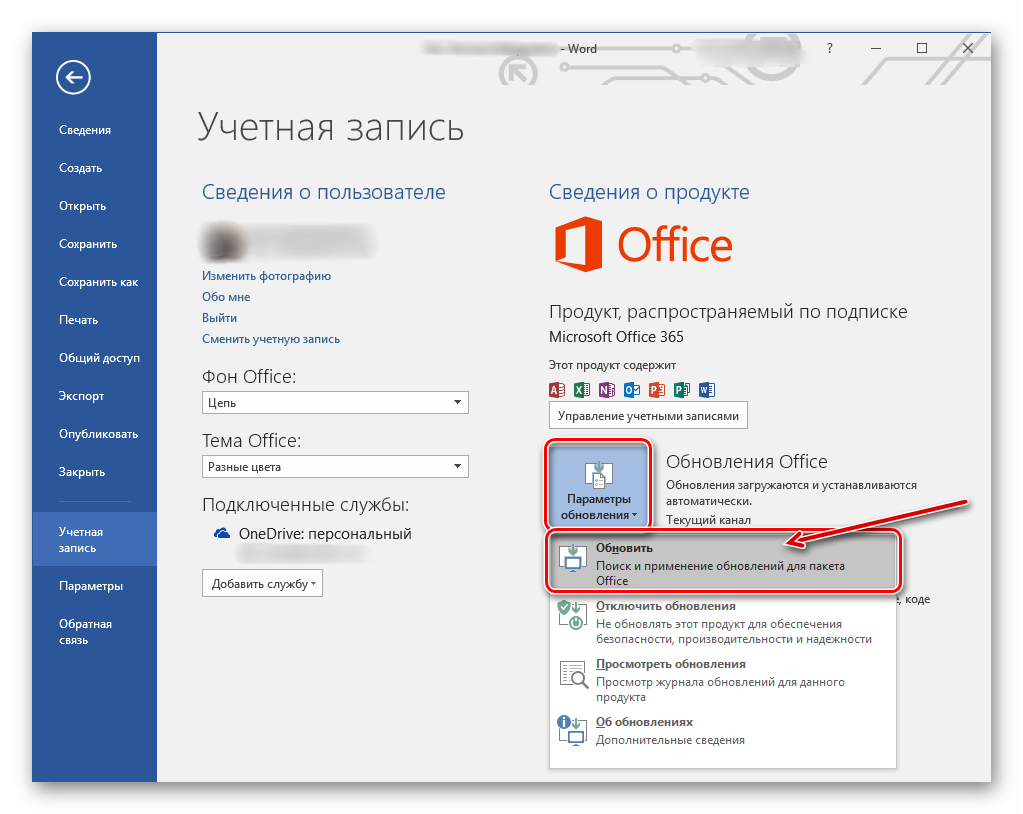The image size is (1023, 814).
Task: Click the Disable Updates (Отключить обновления) shield icon
Action: (572, 616)
